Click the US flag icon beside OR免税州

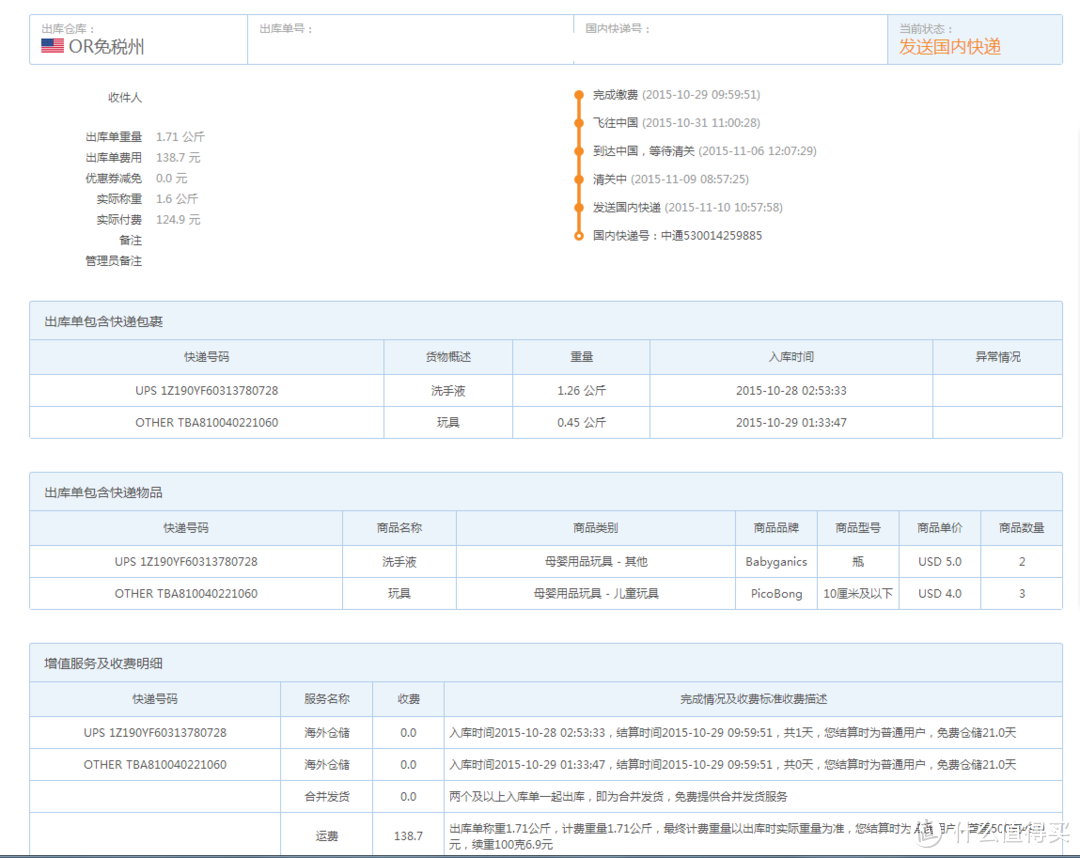52,46
